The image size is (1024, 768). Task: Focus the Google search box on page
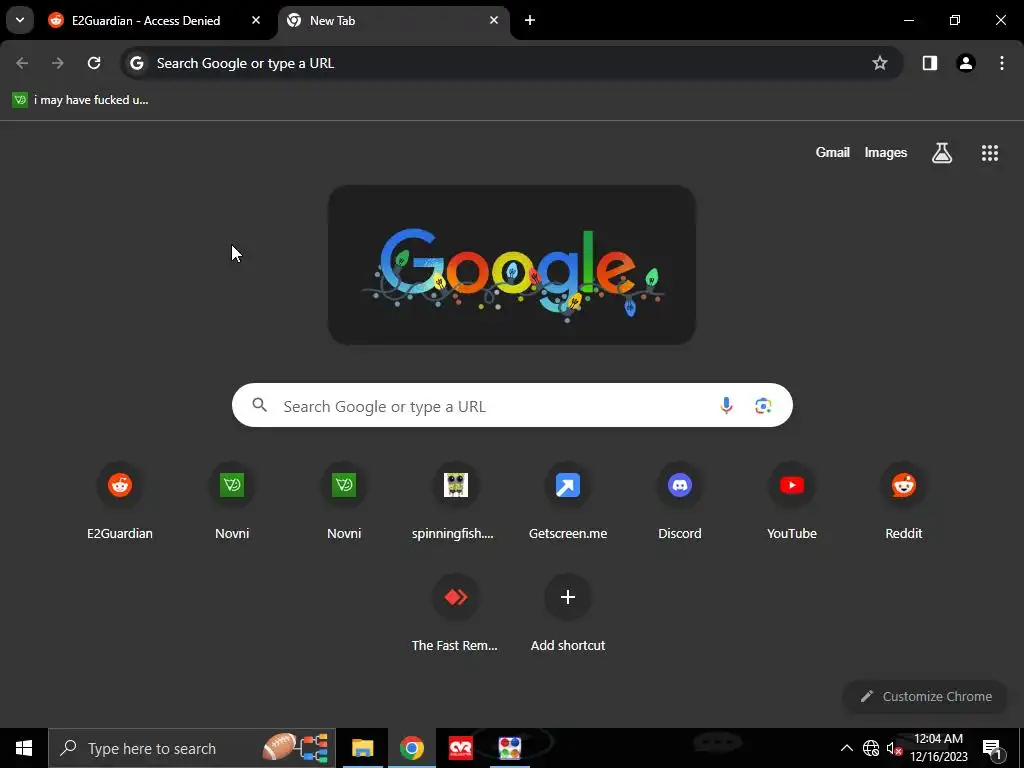click(x=512, y=406)
